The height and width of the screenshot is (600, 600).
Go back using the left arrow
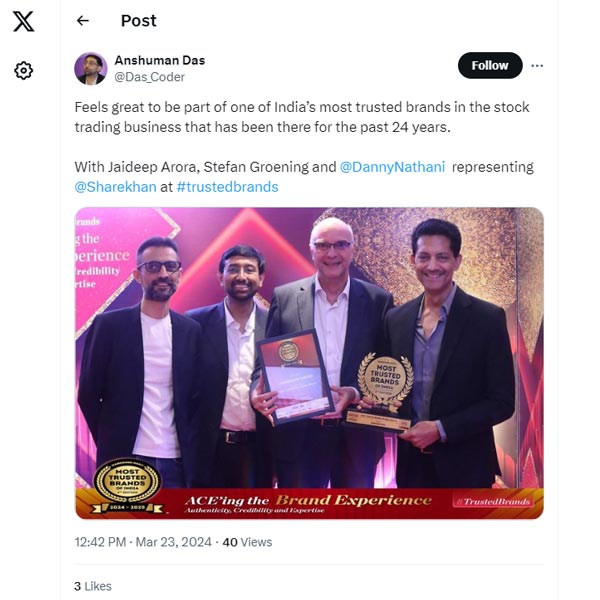click(83, 21)
